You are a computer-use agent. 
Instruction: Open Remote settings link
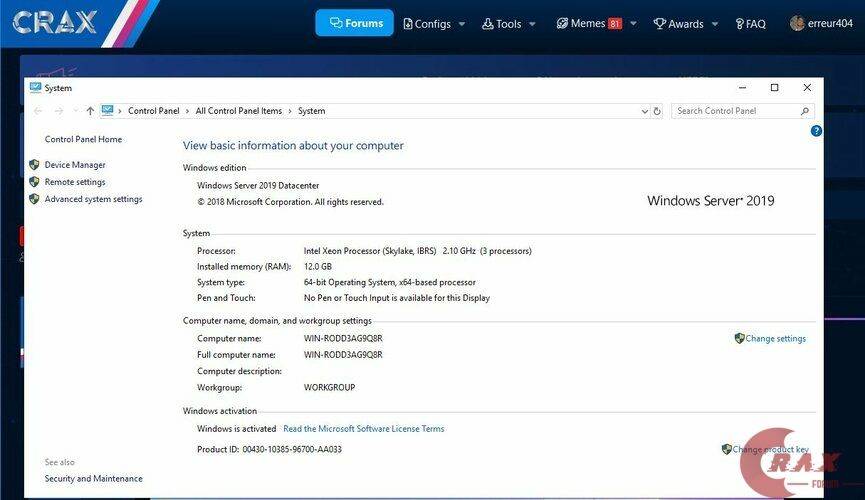point(75,182)
